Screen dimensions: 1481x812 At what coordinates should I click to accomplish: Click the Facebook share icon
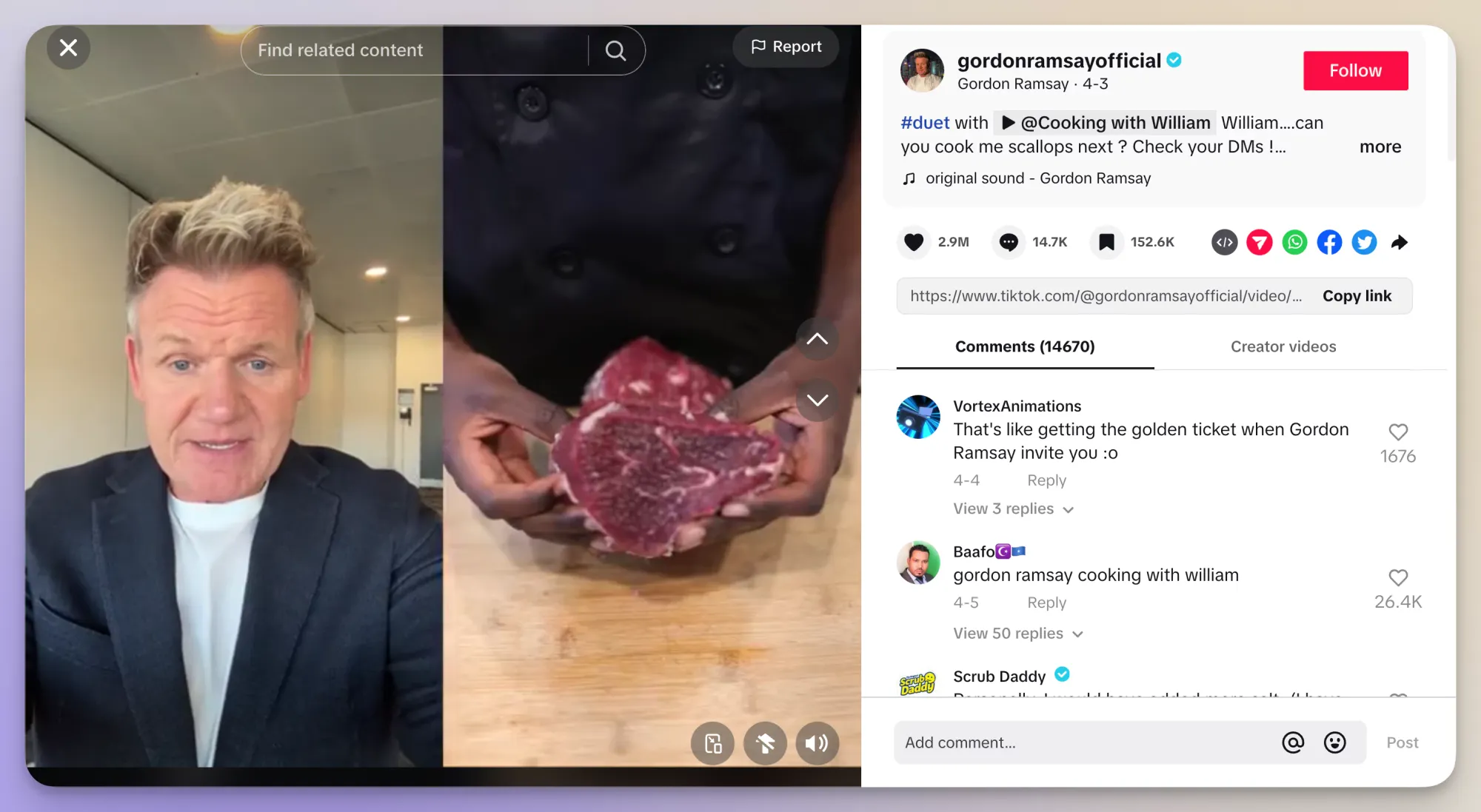click(1329, 241)
